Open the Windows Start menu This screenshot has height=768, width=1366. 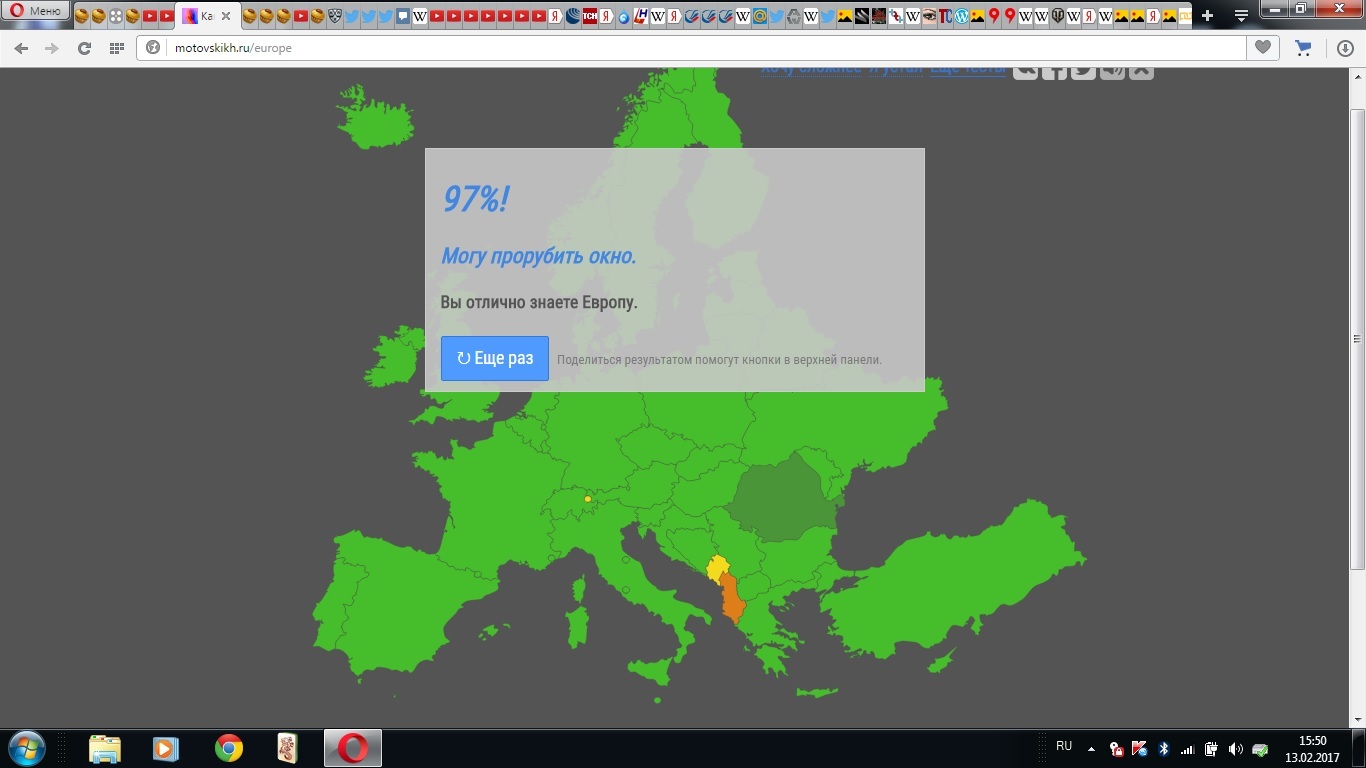pos(26,748)
